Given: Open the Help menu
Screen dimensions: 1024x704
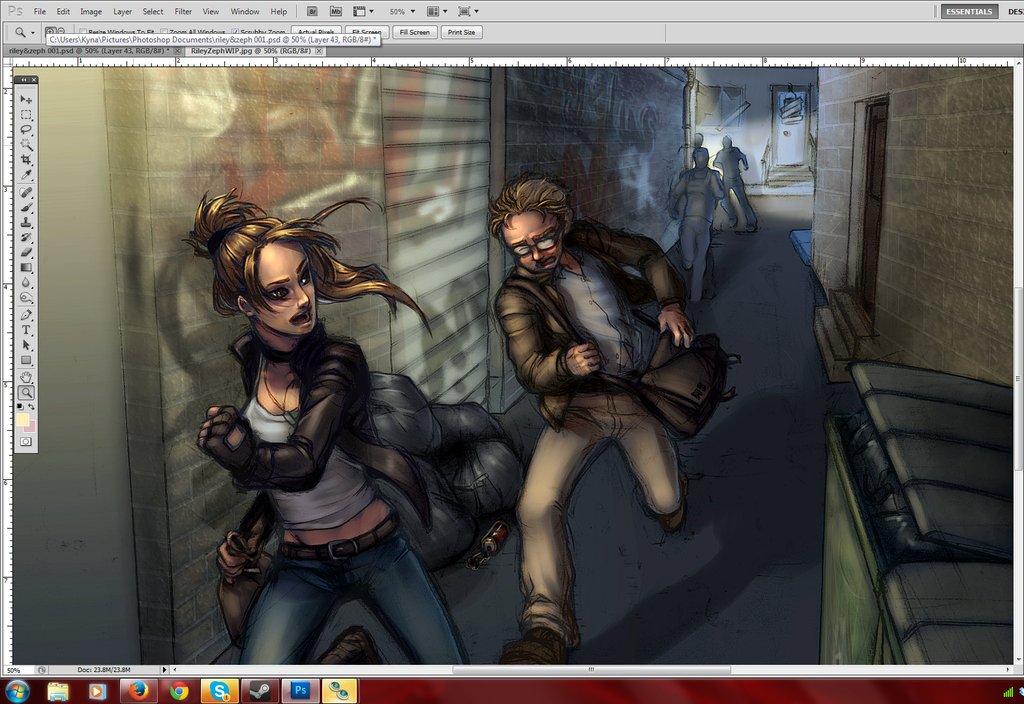Looking at the screenshot, I should pyautogui.click(x=279, y=11).
